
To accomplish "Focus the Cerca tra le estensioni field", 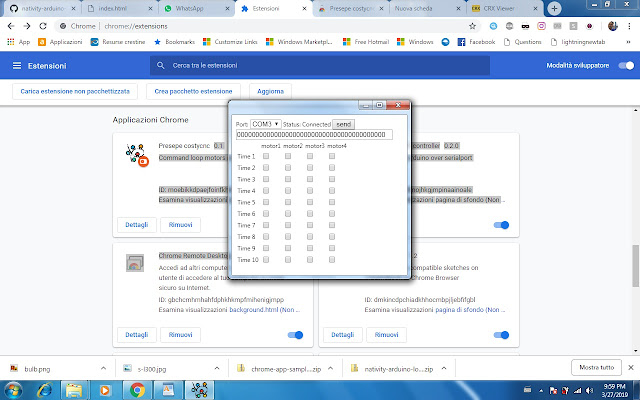I will point(320,65).
